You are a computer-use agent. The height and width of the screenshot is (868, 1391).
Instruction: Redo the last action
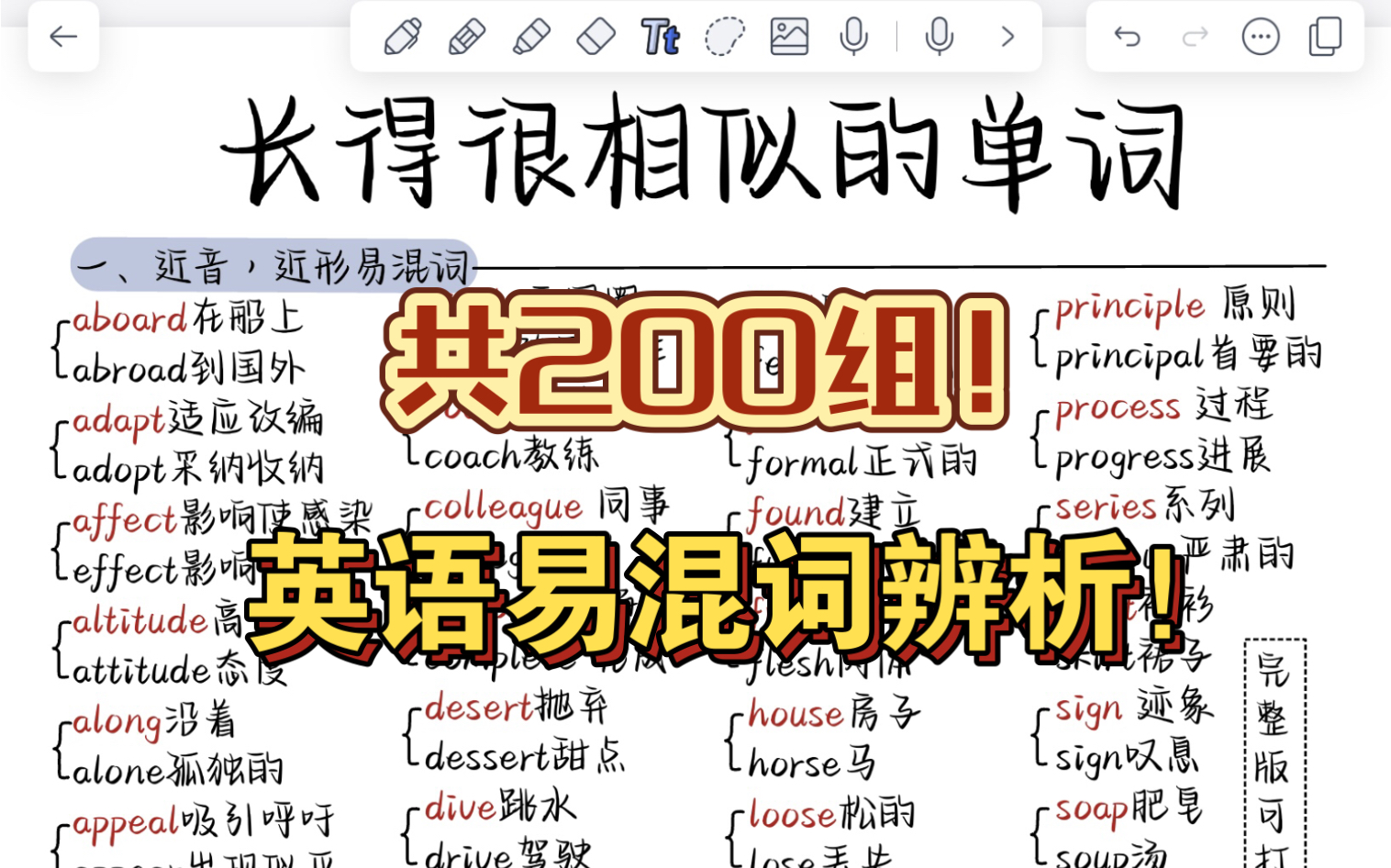tap(1195, 37)
